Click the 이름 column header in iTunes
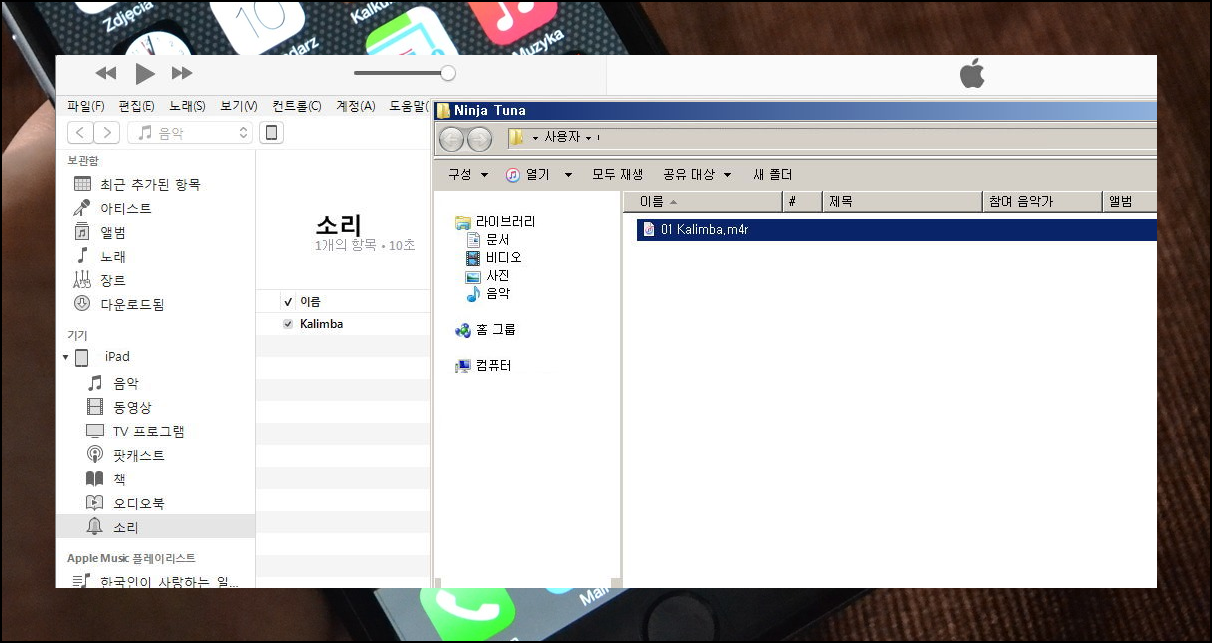 [x=310, y=301]
